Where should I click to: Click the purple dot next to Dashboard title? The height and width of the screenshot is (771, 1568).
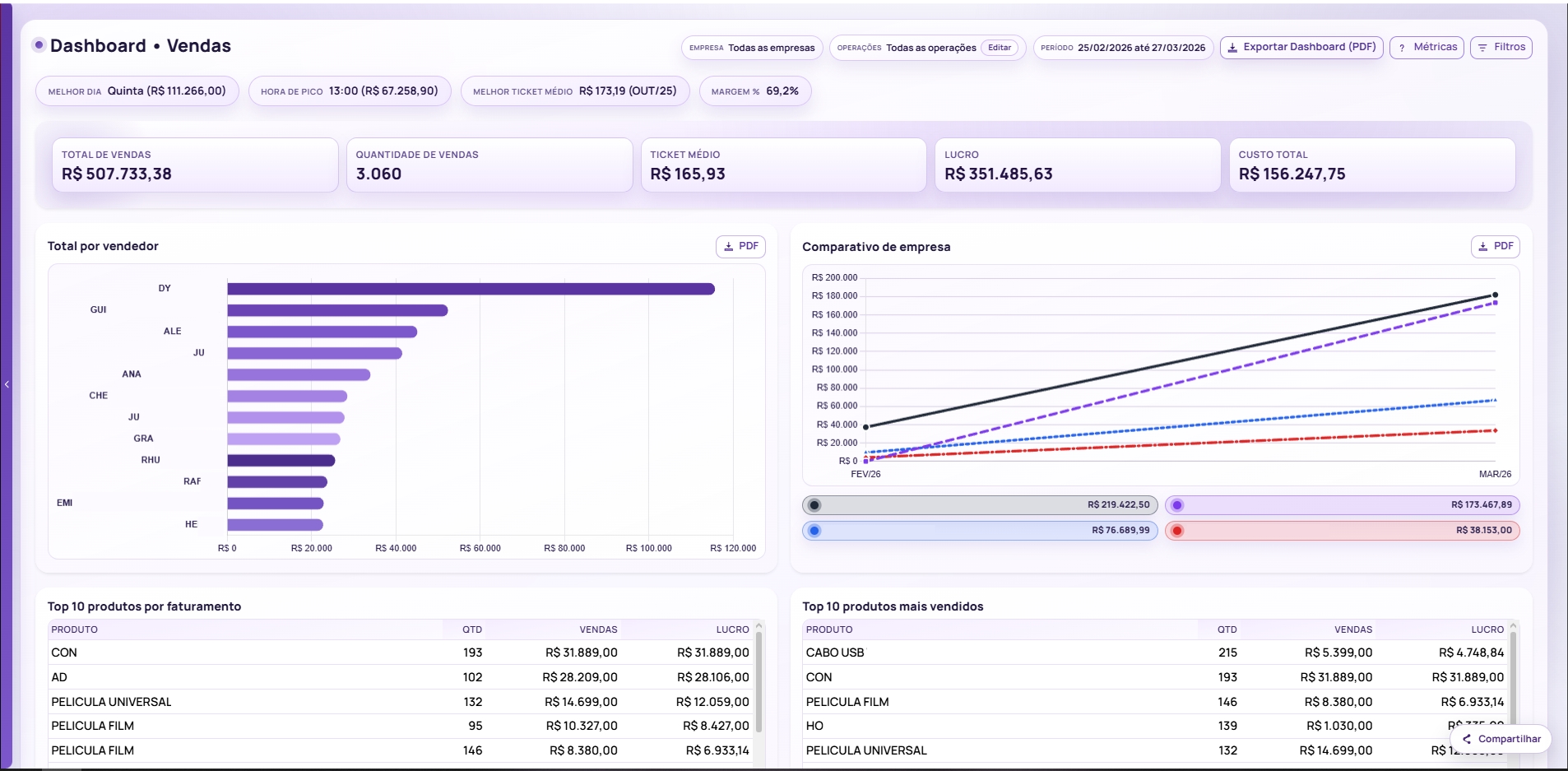pyautogui.click(x=38, y=45)
